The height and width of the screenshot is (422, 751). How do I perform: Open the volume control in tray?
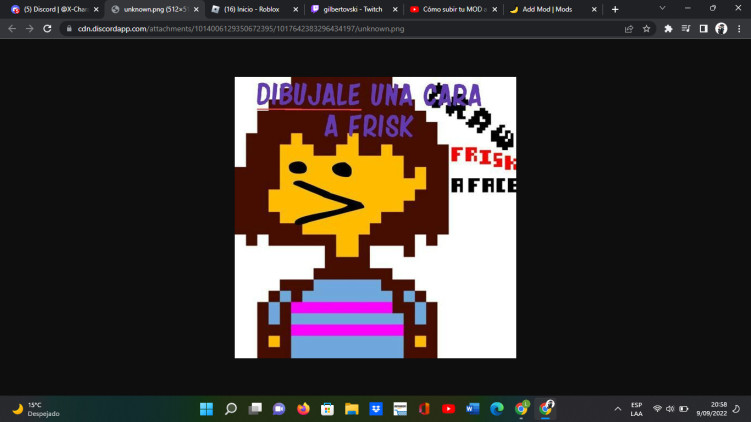point(670,409)
